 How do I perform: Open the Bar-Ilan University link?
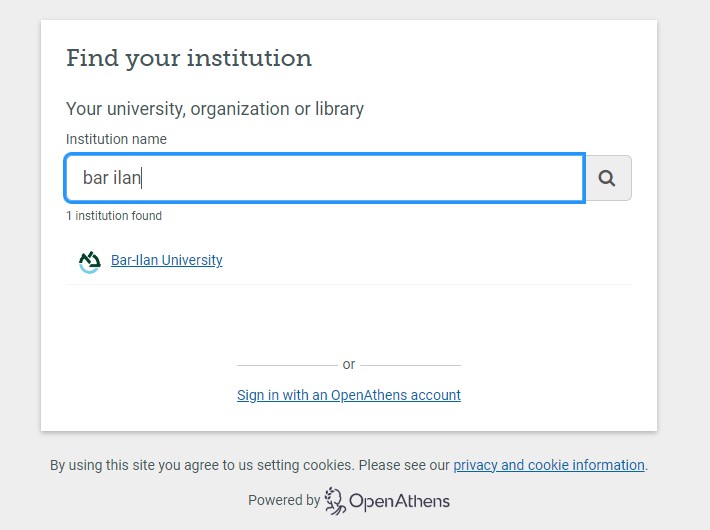pyautogui.click(x=166, y=260)
